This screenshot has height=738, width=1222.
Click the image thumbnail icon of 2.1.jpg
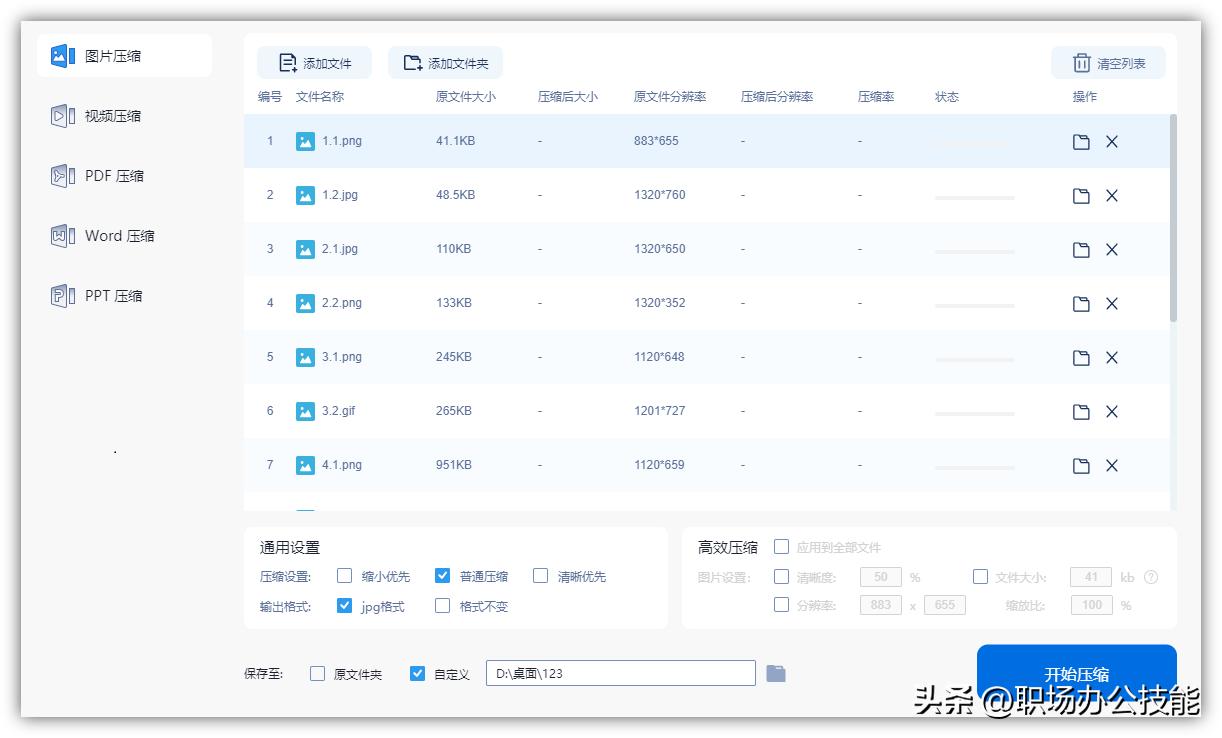[305, 249]
